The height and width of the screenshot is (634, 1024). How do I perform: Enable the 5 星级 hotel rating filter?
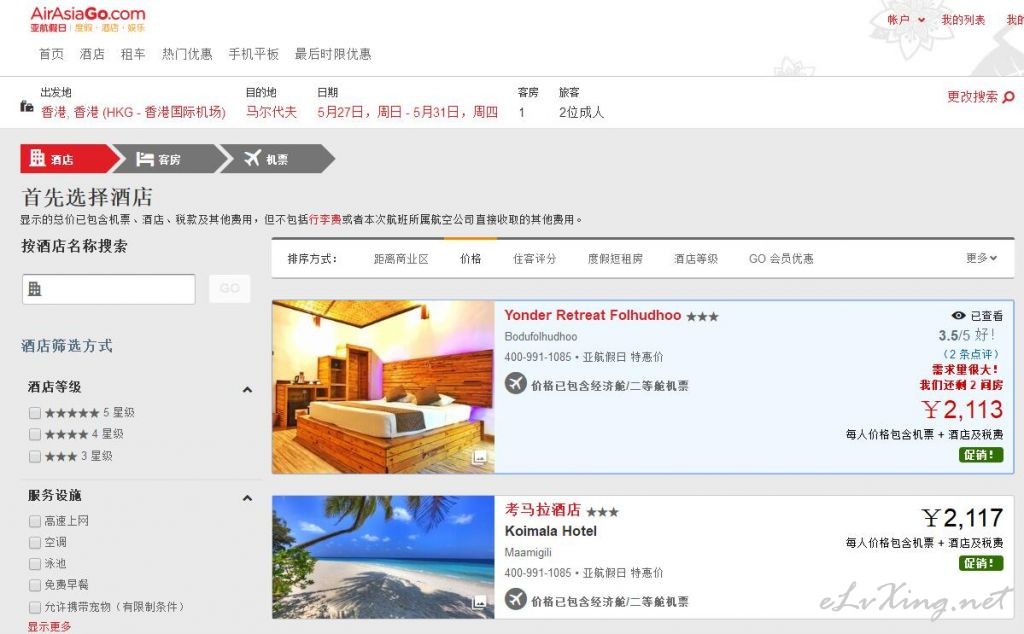[x=35, y=413]
